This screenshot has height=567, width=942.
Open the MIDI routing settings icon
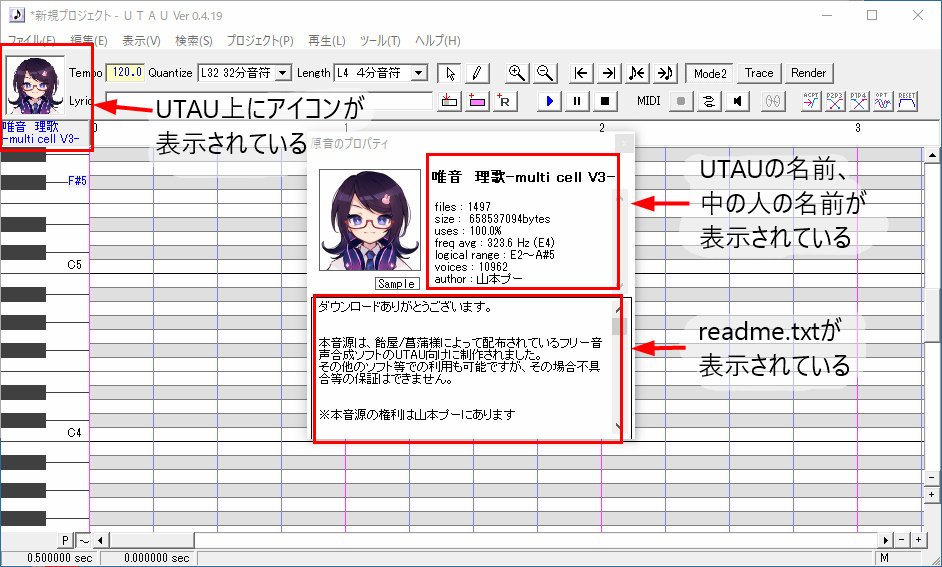tap(709, 101)
